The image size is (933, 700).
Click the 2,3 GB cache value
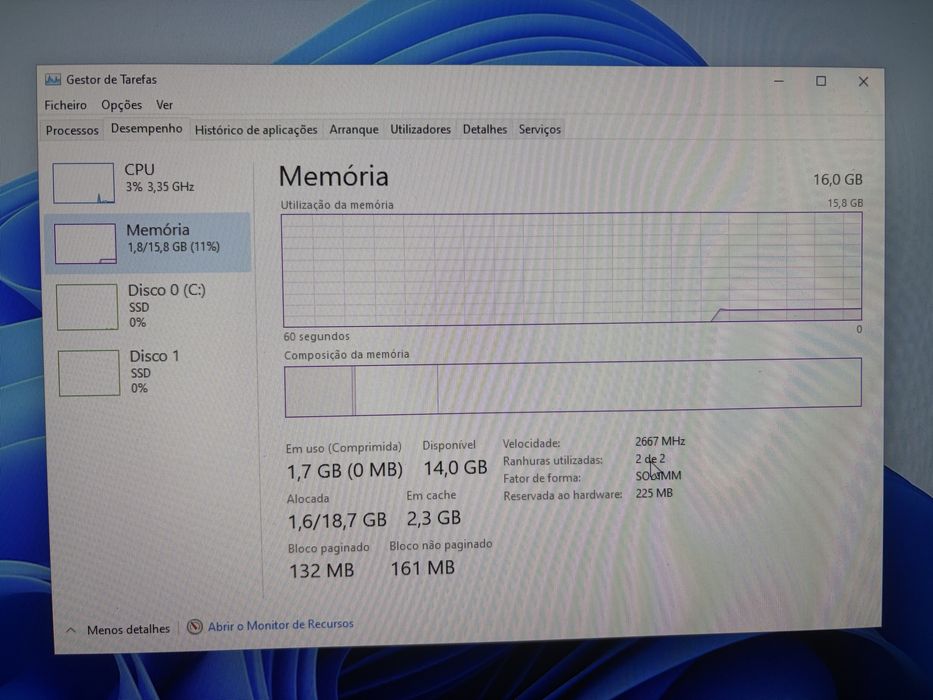pos(434,518)
